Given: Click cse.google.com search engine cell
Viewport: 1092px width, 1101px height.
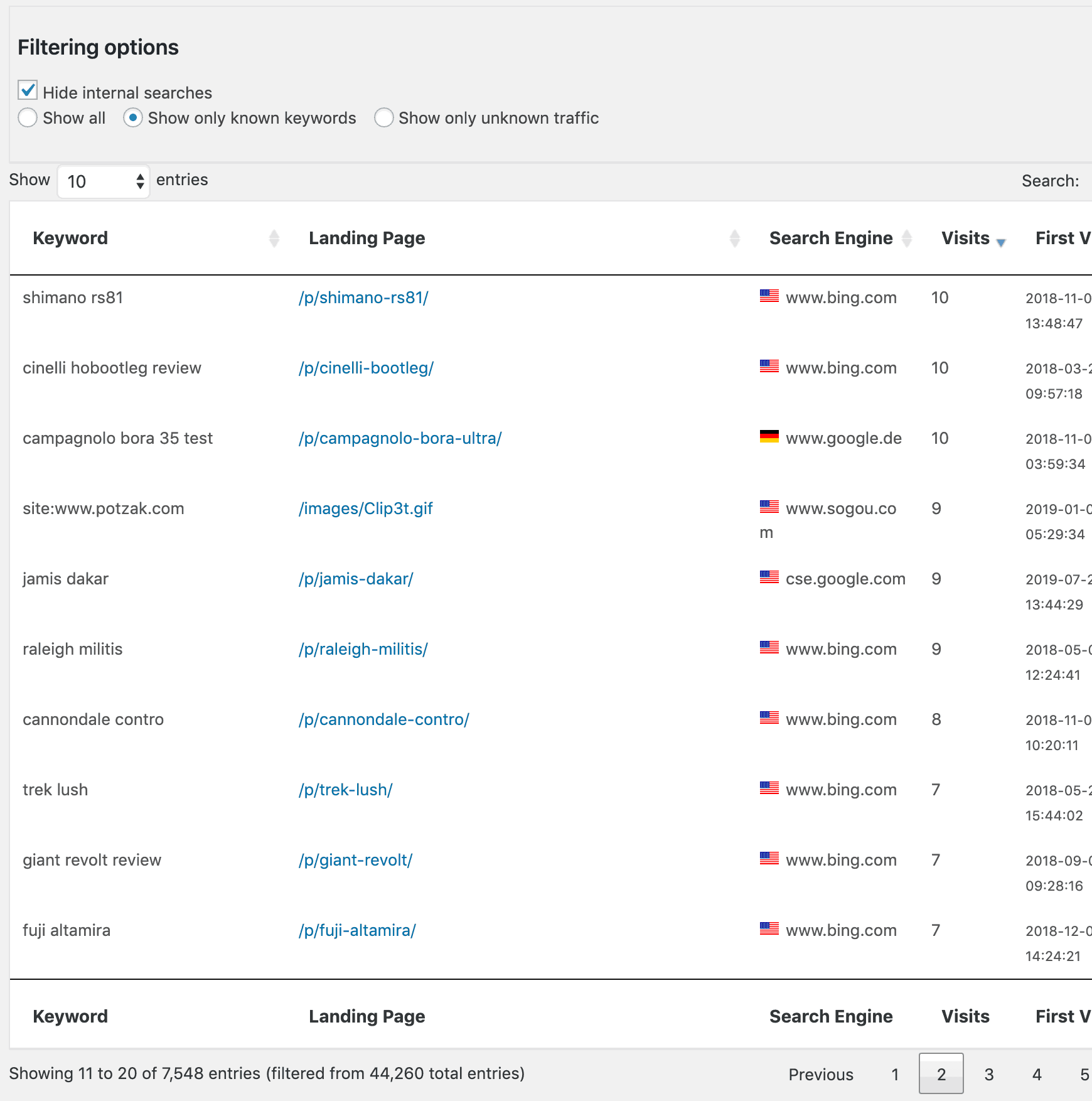Looking at the screenshot, I should 845,579.
